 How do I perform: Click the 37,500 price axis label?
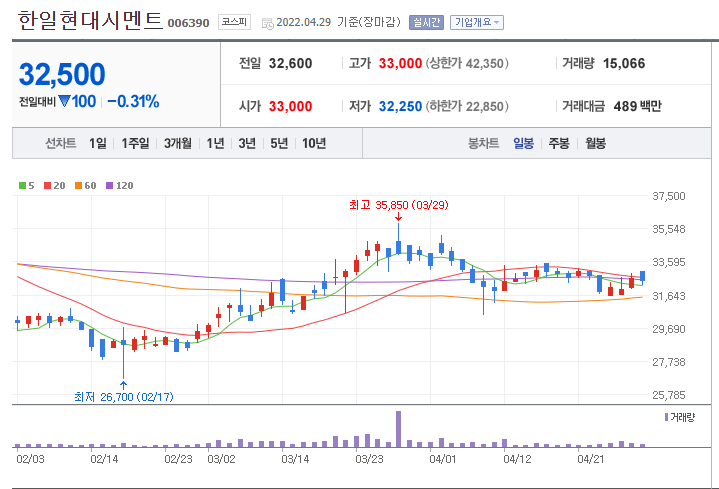click(669, 196)
